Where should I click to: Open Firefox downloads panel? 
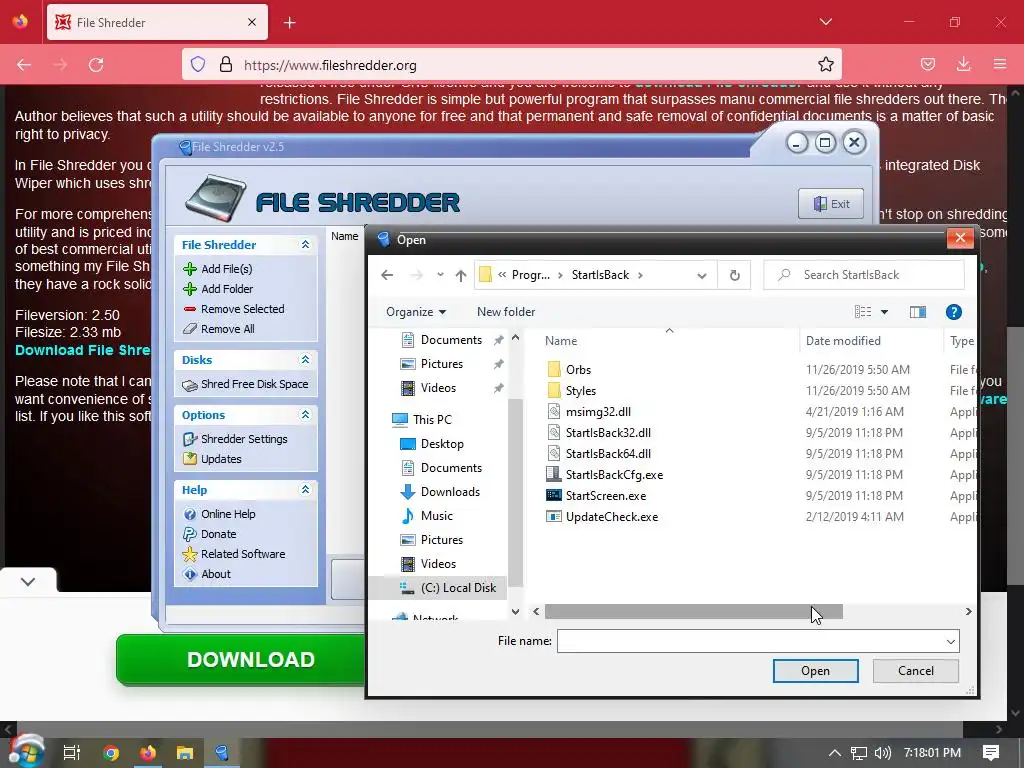(x=963, y=64)
